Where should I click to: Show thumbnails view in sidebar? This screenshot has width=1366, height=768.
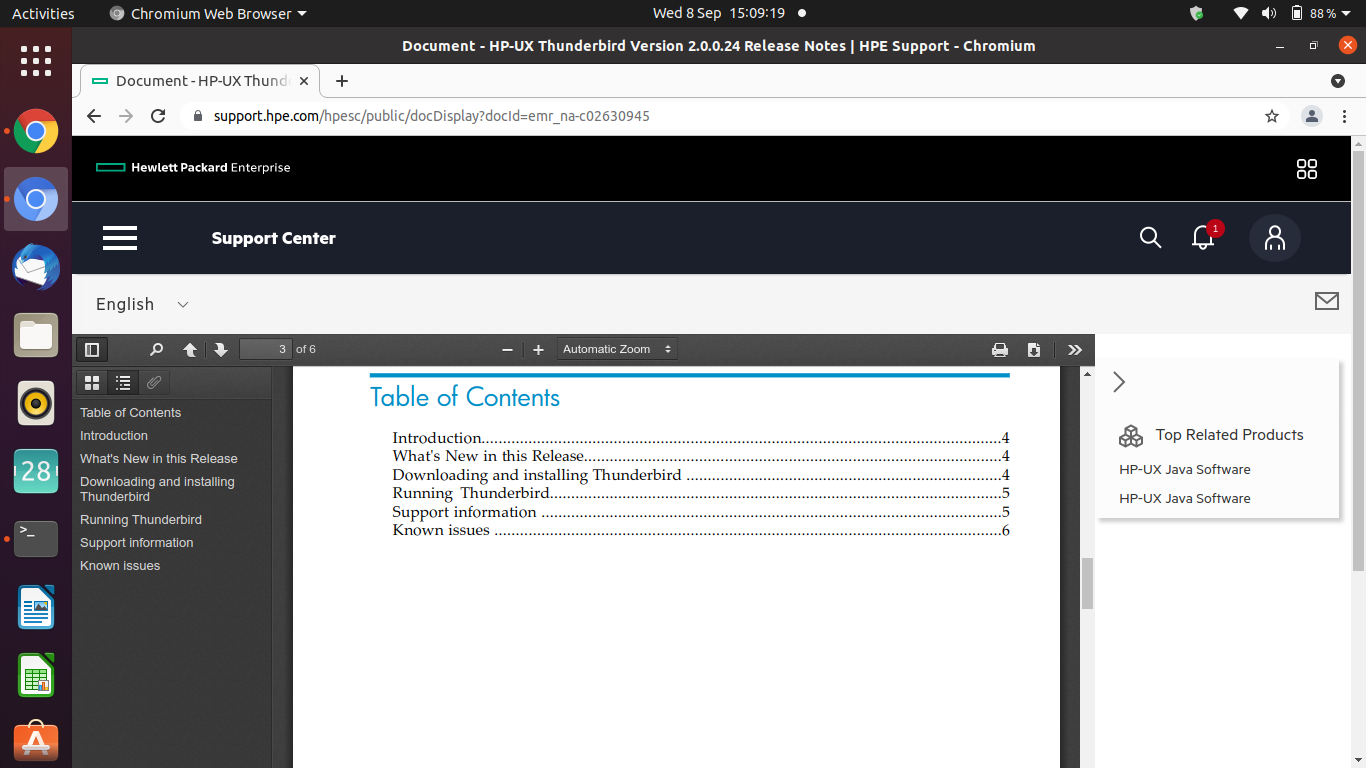click(92, 382)
